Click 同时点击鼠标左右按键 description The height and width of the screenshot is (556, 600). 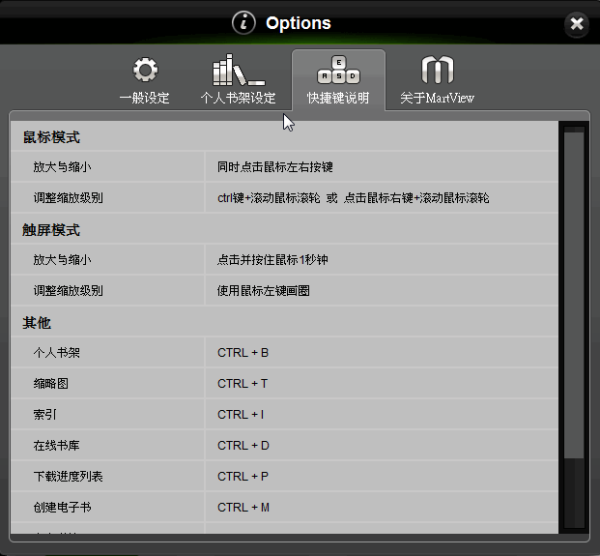coord(275,167)
